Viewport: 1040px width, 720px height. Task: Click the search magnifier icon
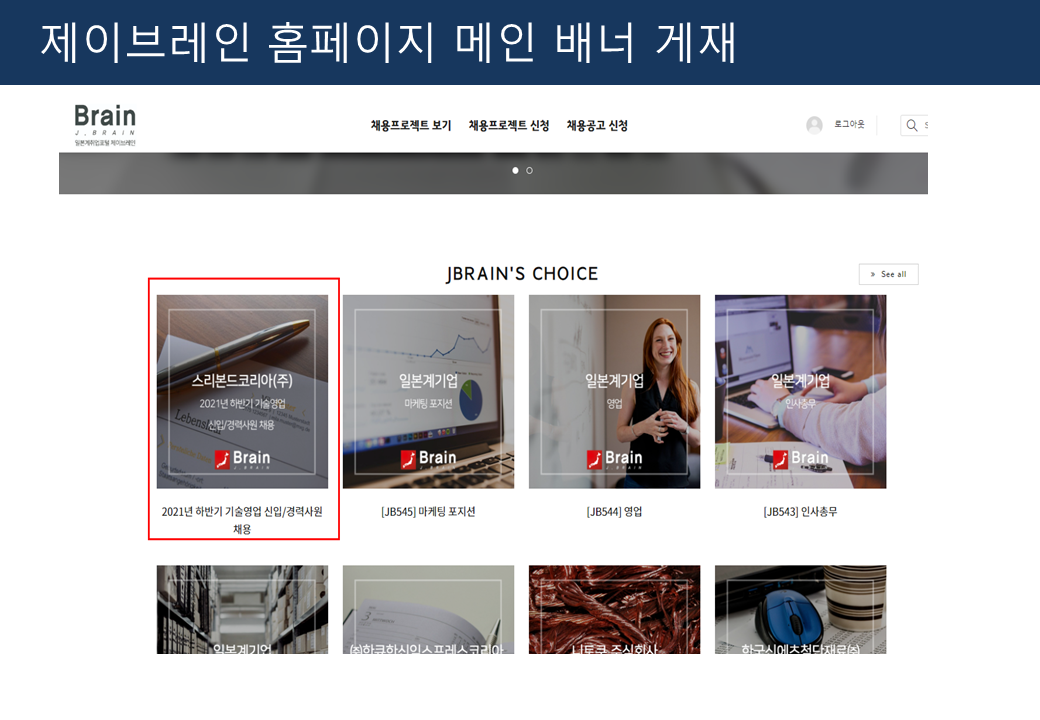(x=912, y=125)
